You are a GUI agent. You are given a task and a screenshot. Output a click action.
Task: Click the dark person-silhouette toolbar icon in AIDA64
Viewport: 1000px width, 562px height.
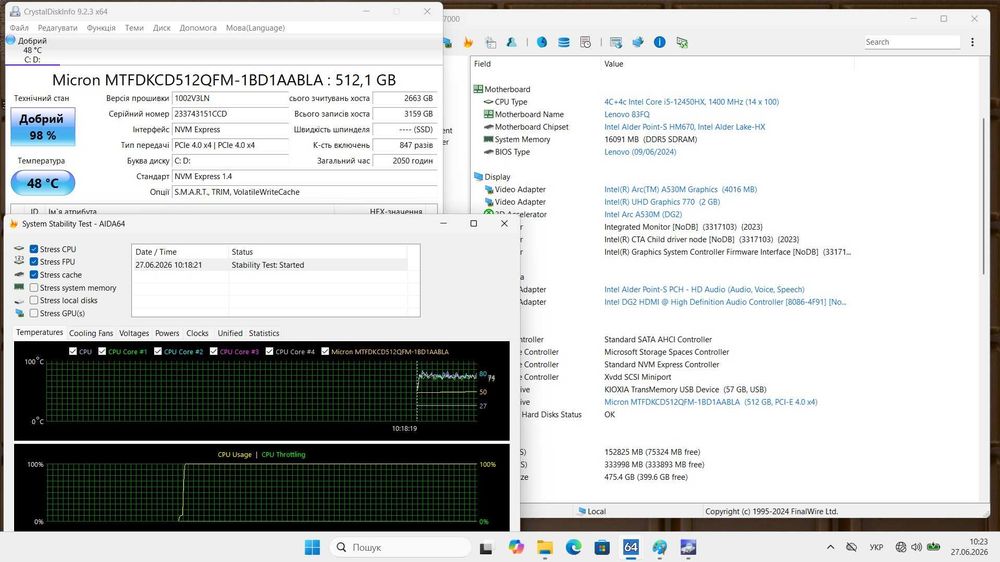pyautogui.click(x=511, y=42)
